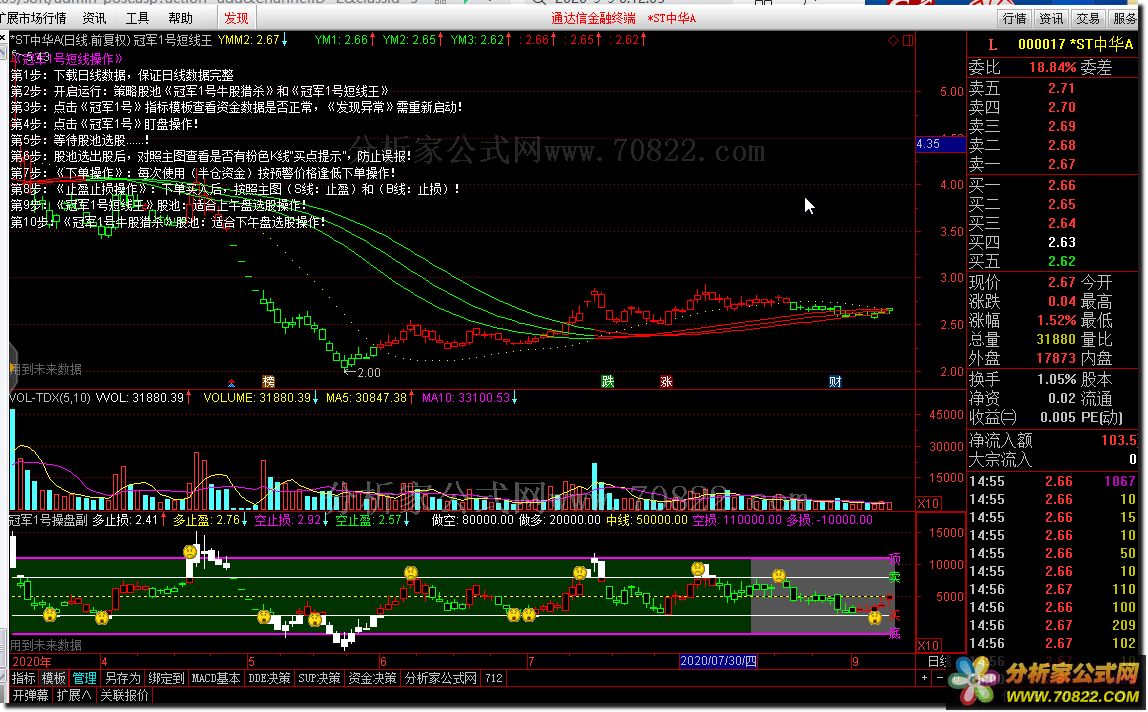1148x712 pixels.
Task: Click the 000017 *ST中华A stock title
Action: [x=1076, y=45]
